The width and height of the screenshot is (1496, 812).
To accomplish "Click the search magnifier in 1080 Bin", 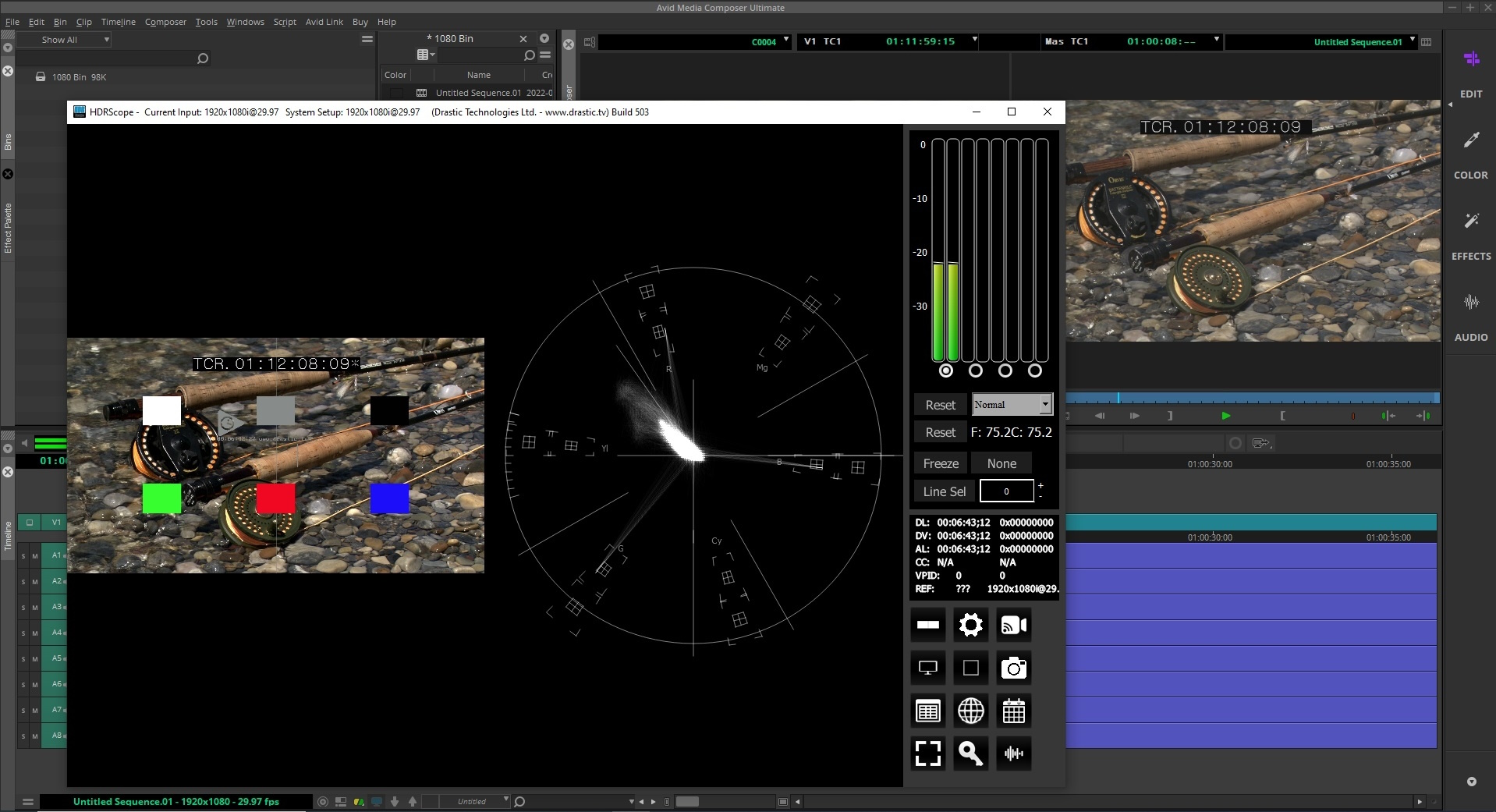I will pos(530,55).
